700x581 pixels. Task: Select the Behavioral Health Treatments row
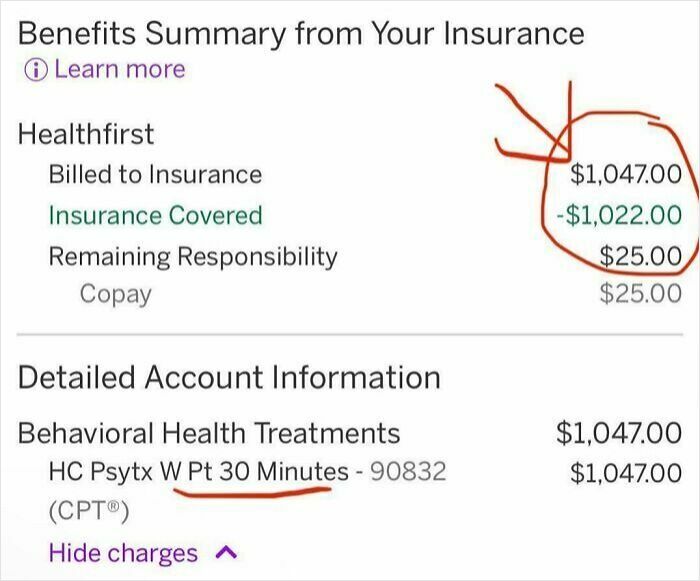[x=209, y=433]
